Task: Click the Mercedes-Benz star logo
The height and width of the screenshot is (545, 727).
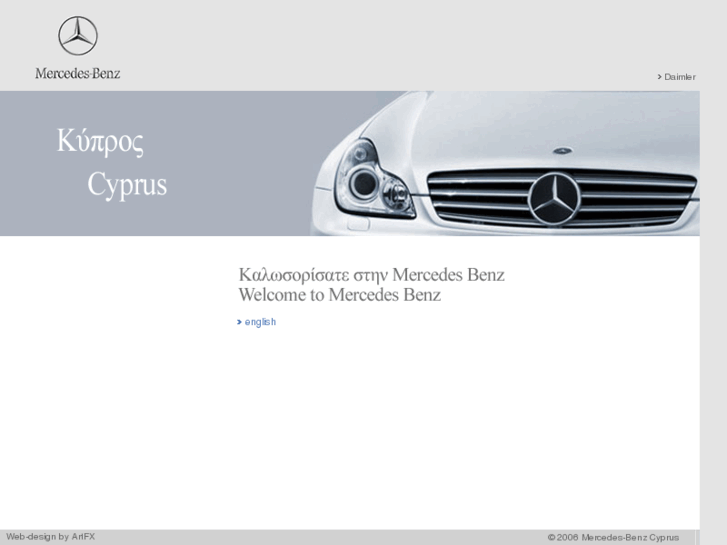Action: pos(78,36)
